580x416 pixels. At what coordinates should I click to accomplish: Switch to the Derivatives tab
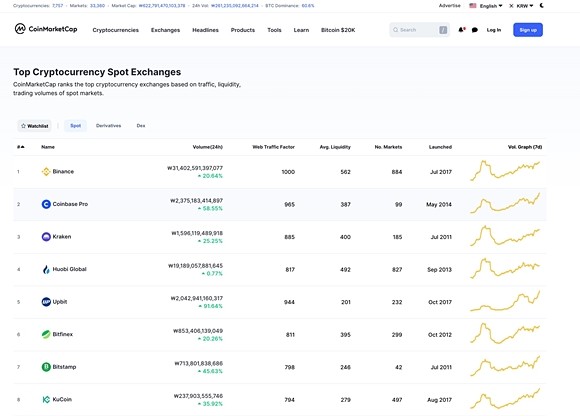(x=108, y=126)
